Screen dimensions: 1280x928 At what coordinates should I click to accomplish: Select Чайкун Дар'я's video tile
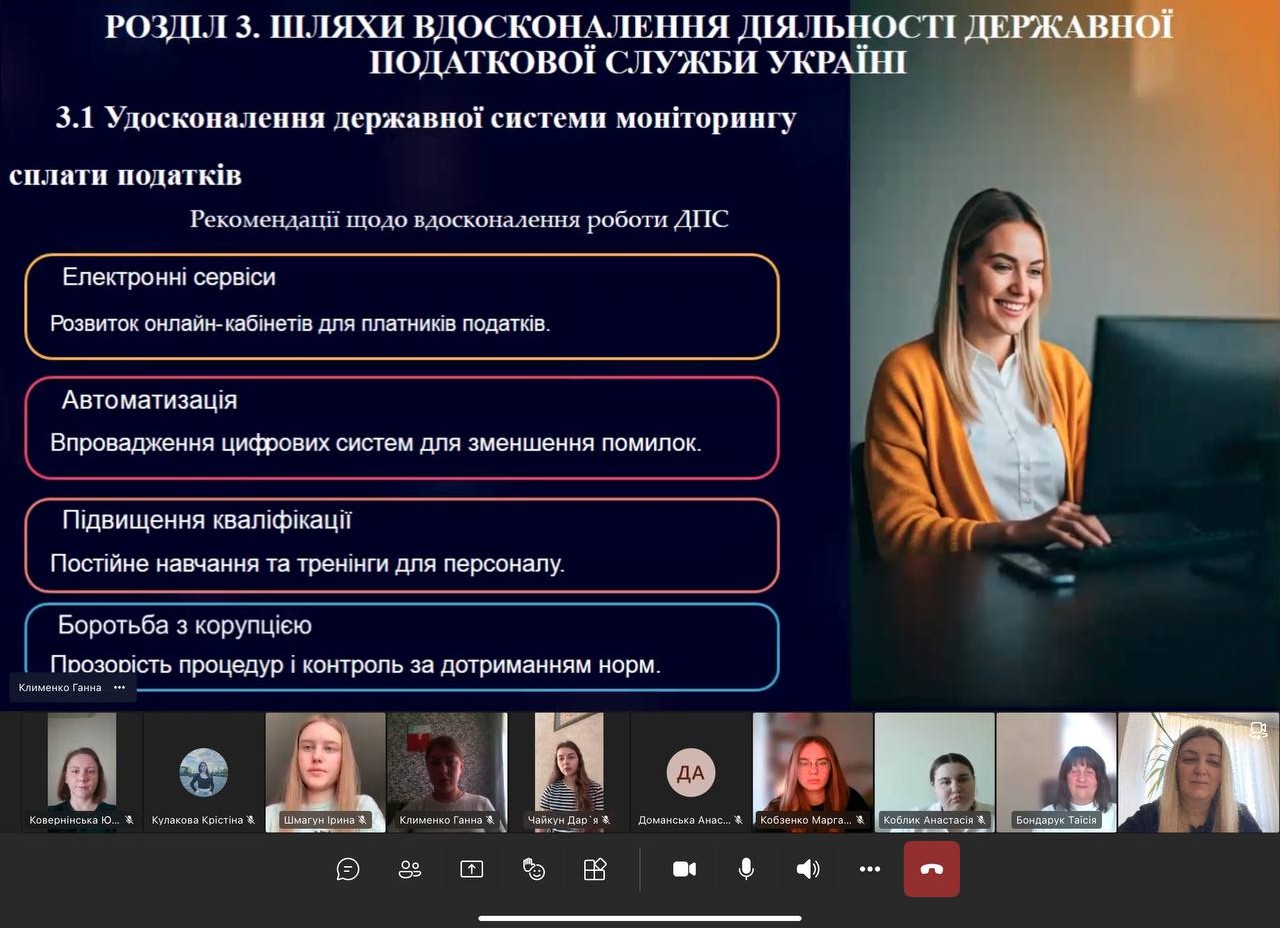coord(569,770)
